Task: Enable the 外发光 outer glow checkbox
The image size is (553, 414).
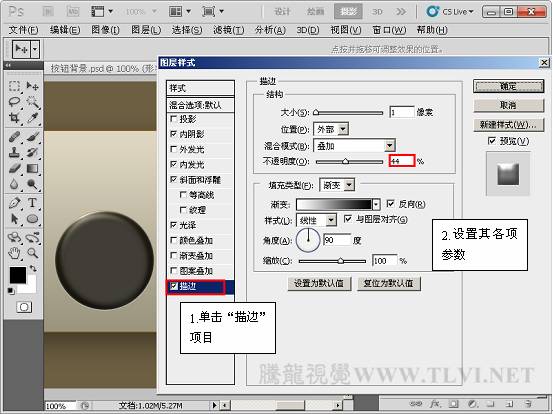Action: point(174,149)
